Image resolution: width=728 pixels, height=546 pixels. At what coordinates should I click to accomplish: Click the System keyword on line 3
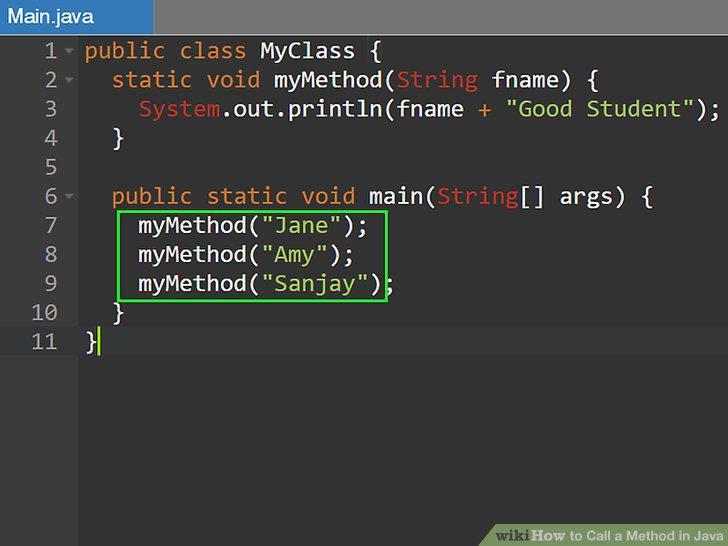pyautogui.click(x=180, y=110)
